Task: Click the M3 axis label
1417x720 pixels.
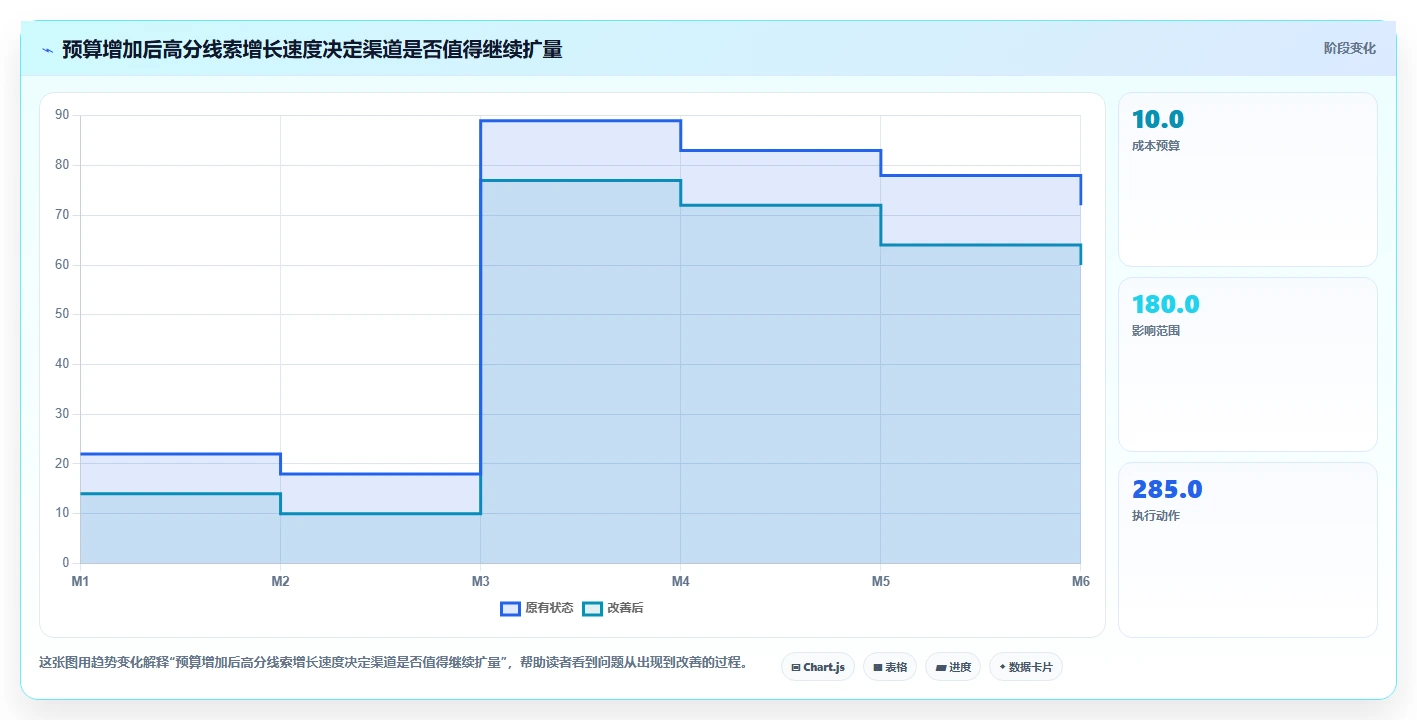Action: click(480, 581)
